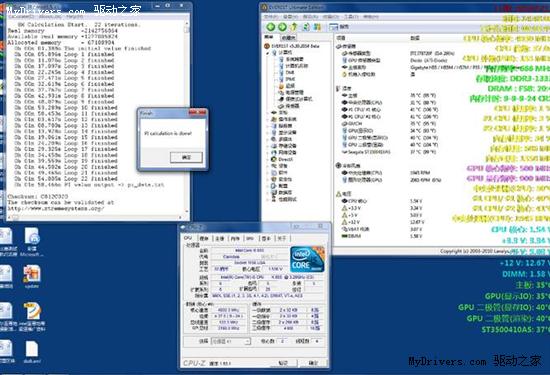This screenshot has width=550, height=375.
Task: Select the Seagate ST3500410AS temperature row
Action: point(389,152)
